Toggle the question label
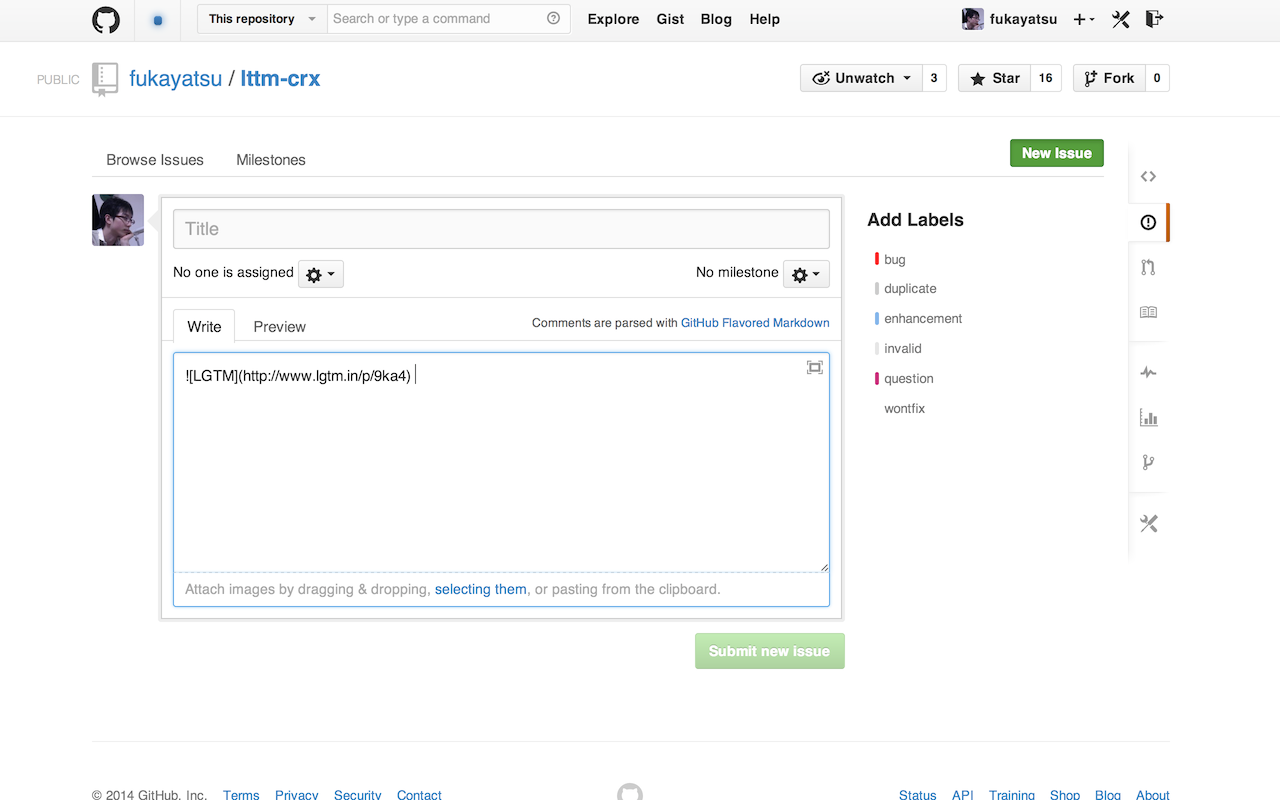Viewport: 1280px width, 800px height. (908, 378)
